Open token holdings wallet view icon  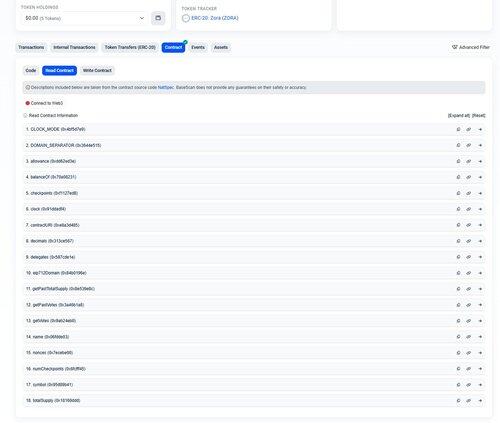[x=158, y=18]
